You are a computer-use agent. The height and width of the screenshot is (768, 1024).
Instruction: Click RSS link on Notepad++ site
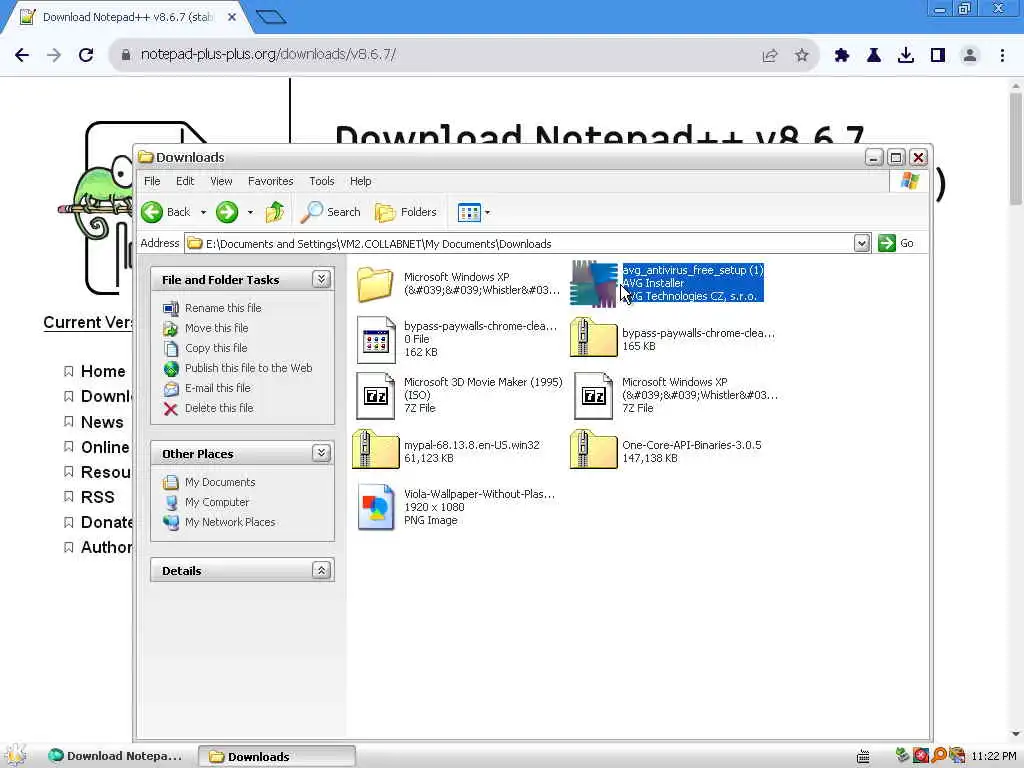pyautogui.click(x=97, y=497)
